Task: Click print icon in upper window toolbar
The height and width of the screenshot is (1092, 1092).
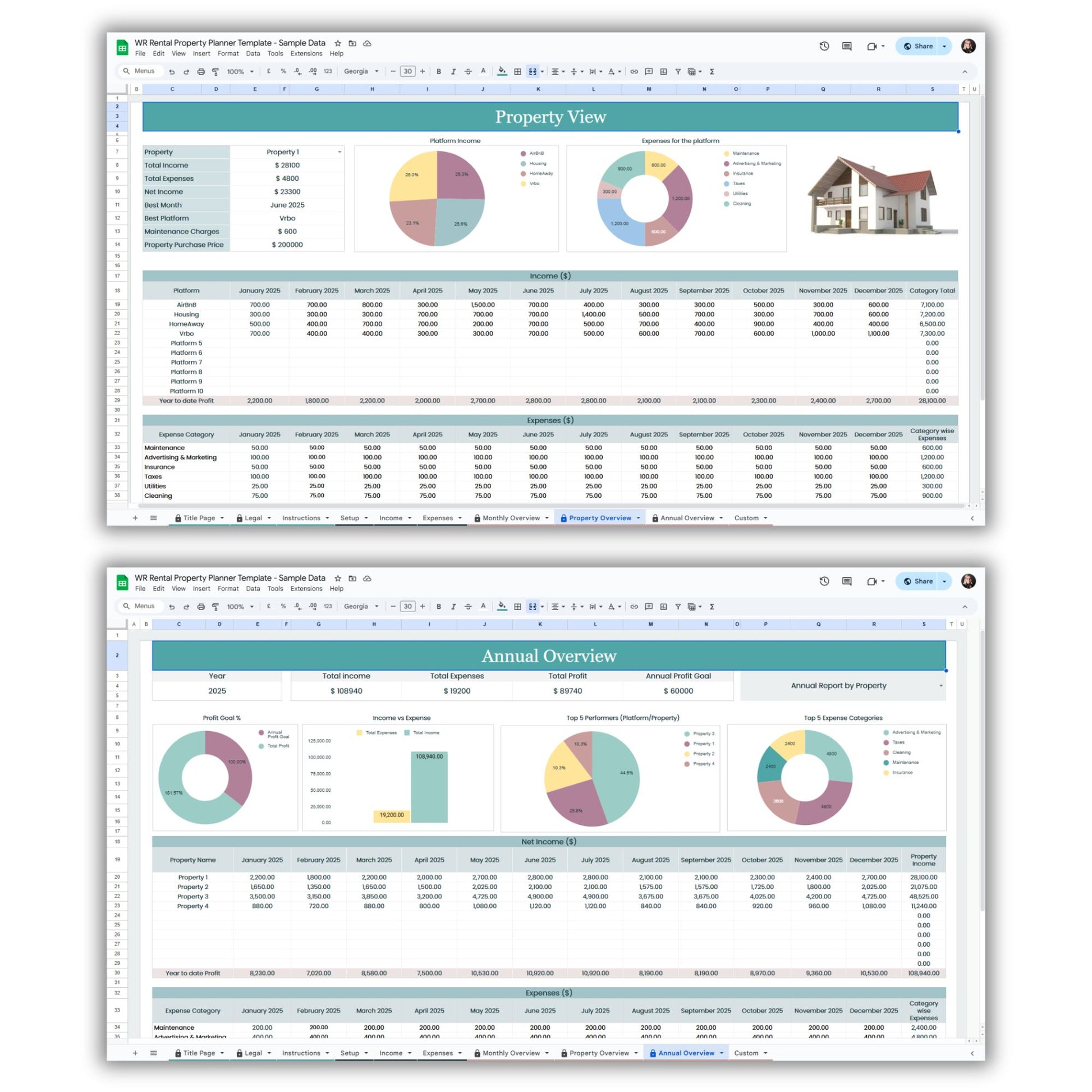Action: point(201,72)
